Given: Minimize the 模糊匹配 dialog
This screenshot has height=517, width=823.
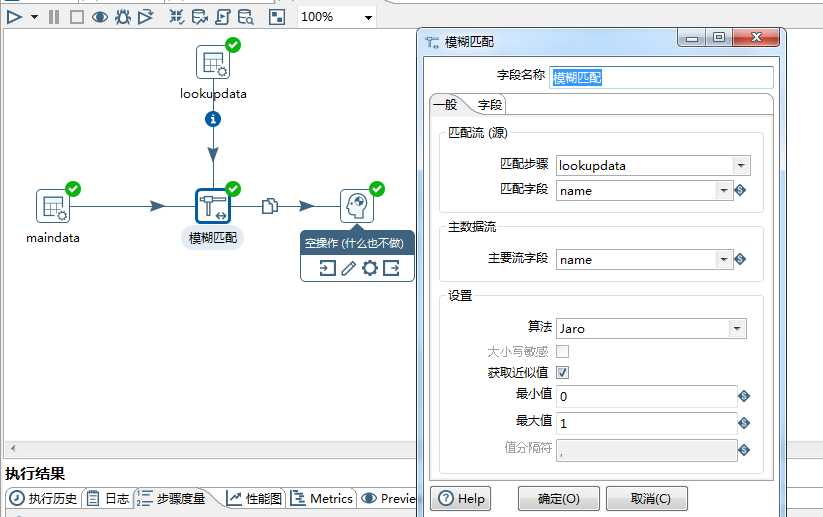Looking at the screenshot, I should (x=692, y=38).
